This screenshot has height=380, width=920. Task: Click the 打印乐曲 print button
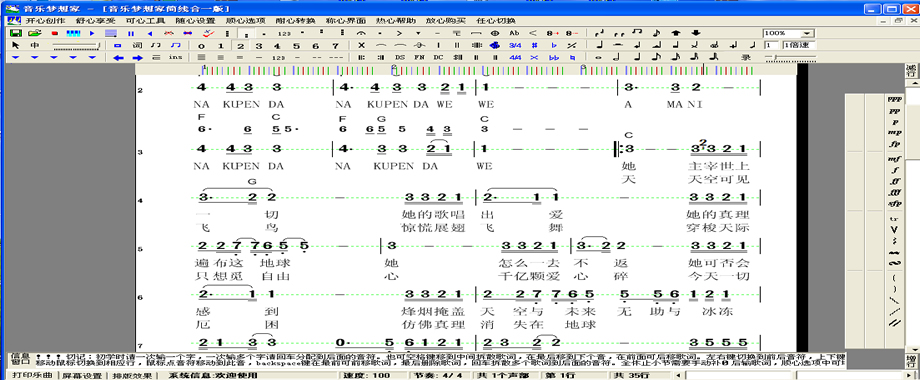(x=32, y=375)
